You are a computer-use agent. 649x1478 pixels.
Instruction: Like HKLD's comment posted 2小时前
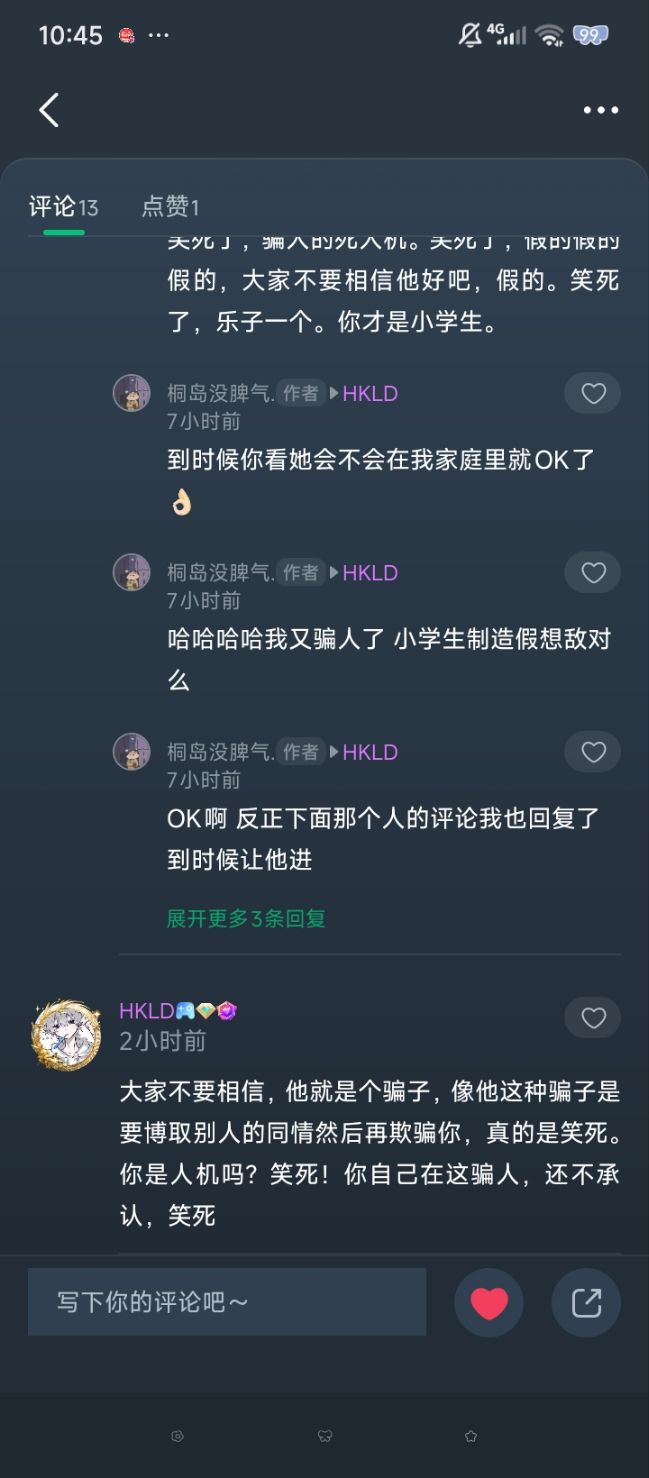click(x=593, y=1018)
